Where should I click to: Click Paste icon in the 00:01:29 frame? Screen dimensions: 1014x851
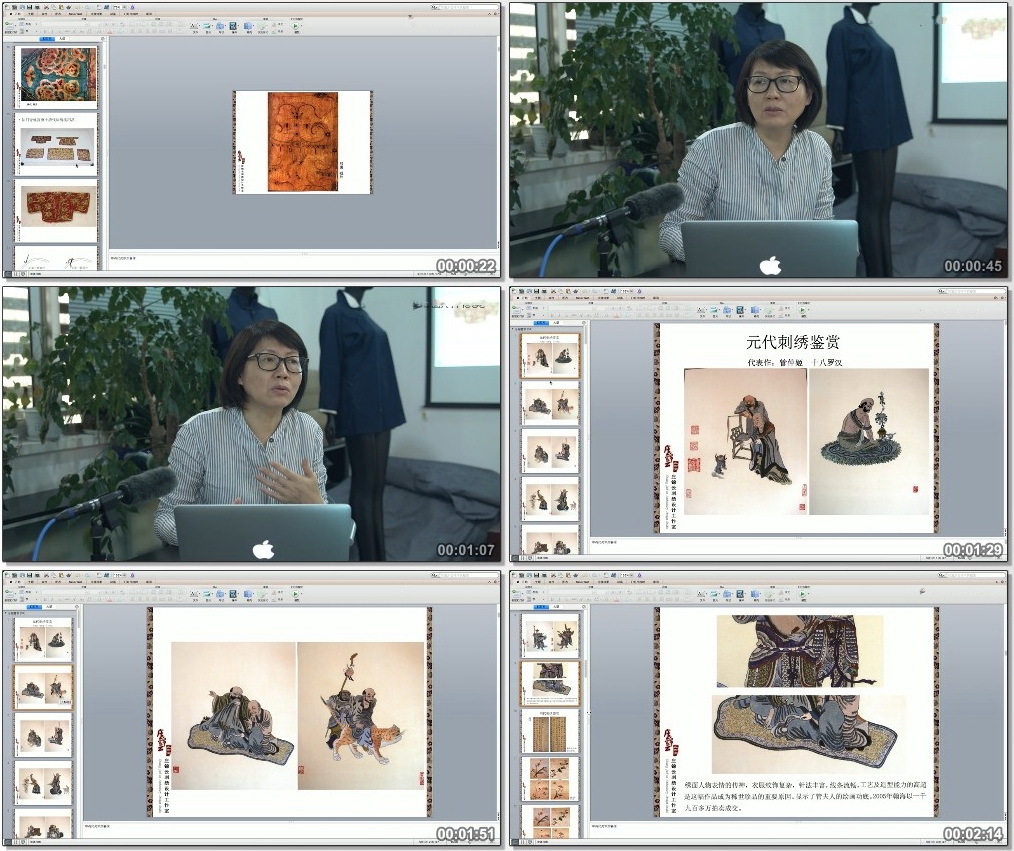click(568, 292)
